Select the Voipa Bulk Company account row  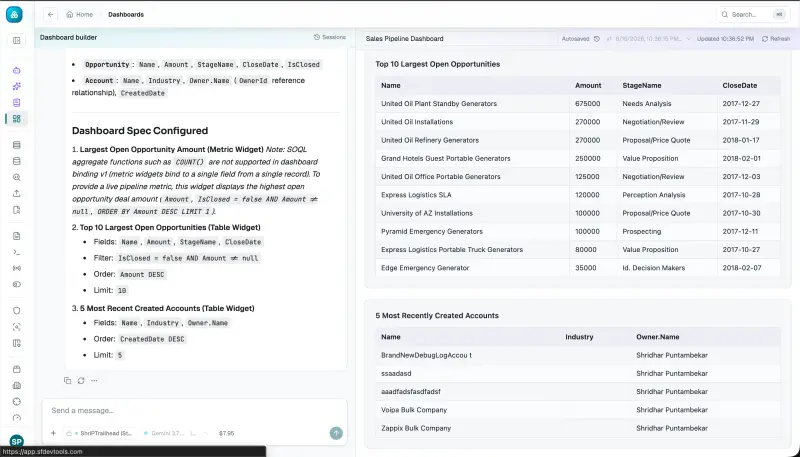pyautogui.click(x=578, y=410)
